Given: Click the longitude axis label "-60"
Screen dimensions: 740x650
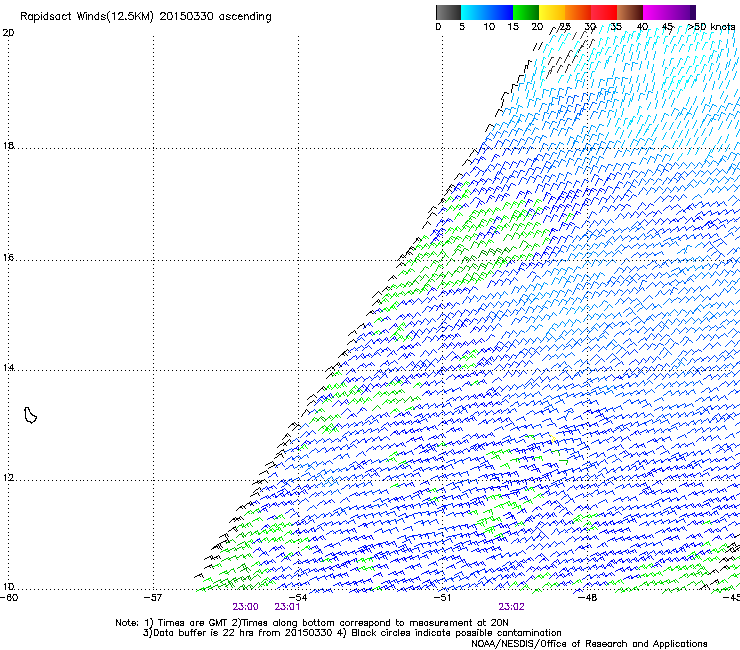Looking at the screenshot, I should [x=9, y=597].
